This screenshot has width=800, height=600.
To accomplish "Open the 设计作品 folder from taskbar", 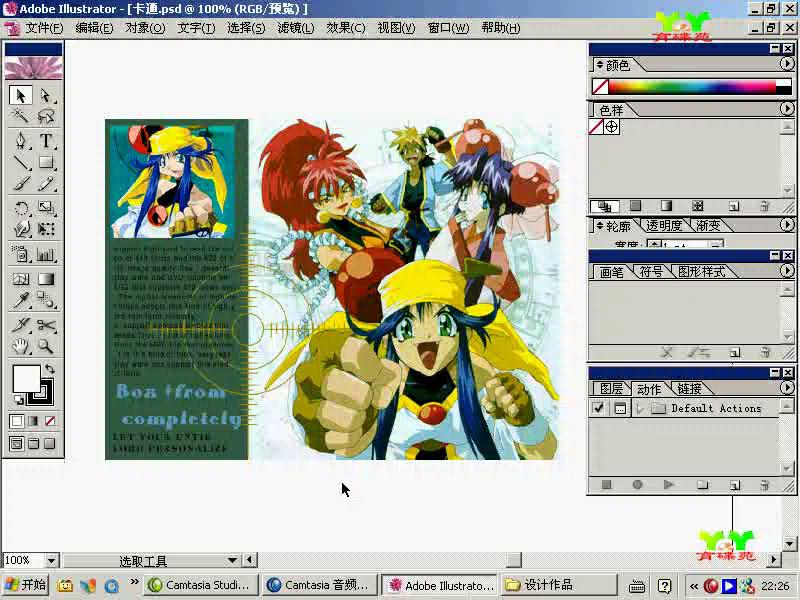I will coord(558,585).
